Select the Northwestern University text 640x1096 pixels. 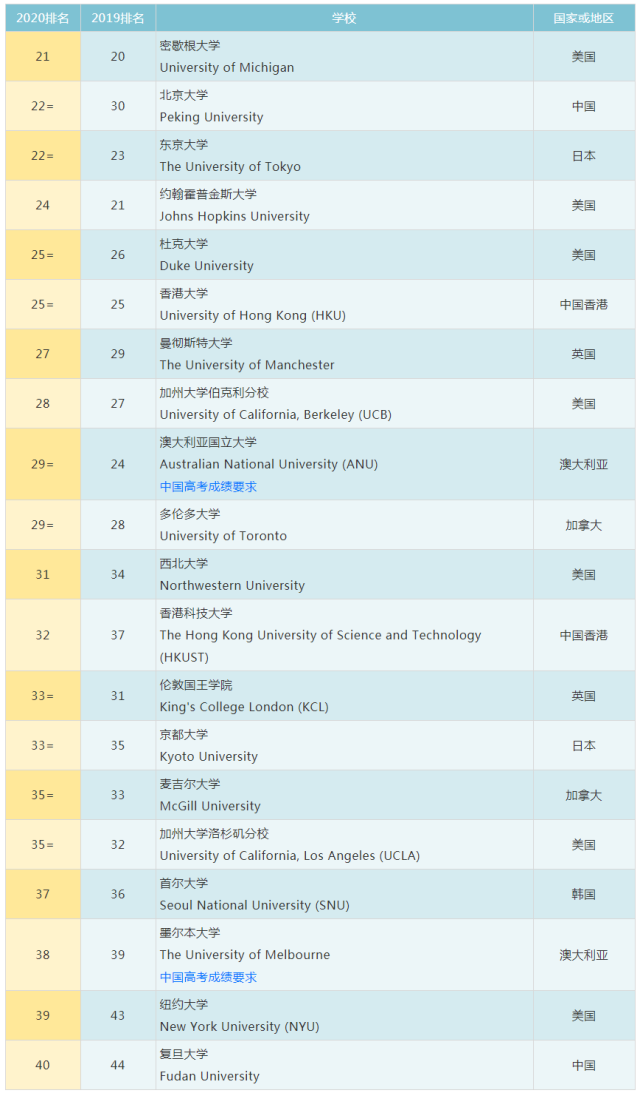(x=232, y=586)
